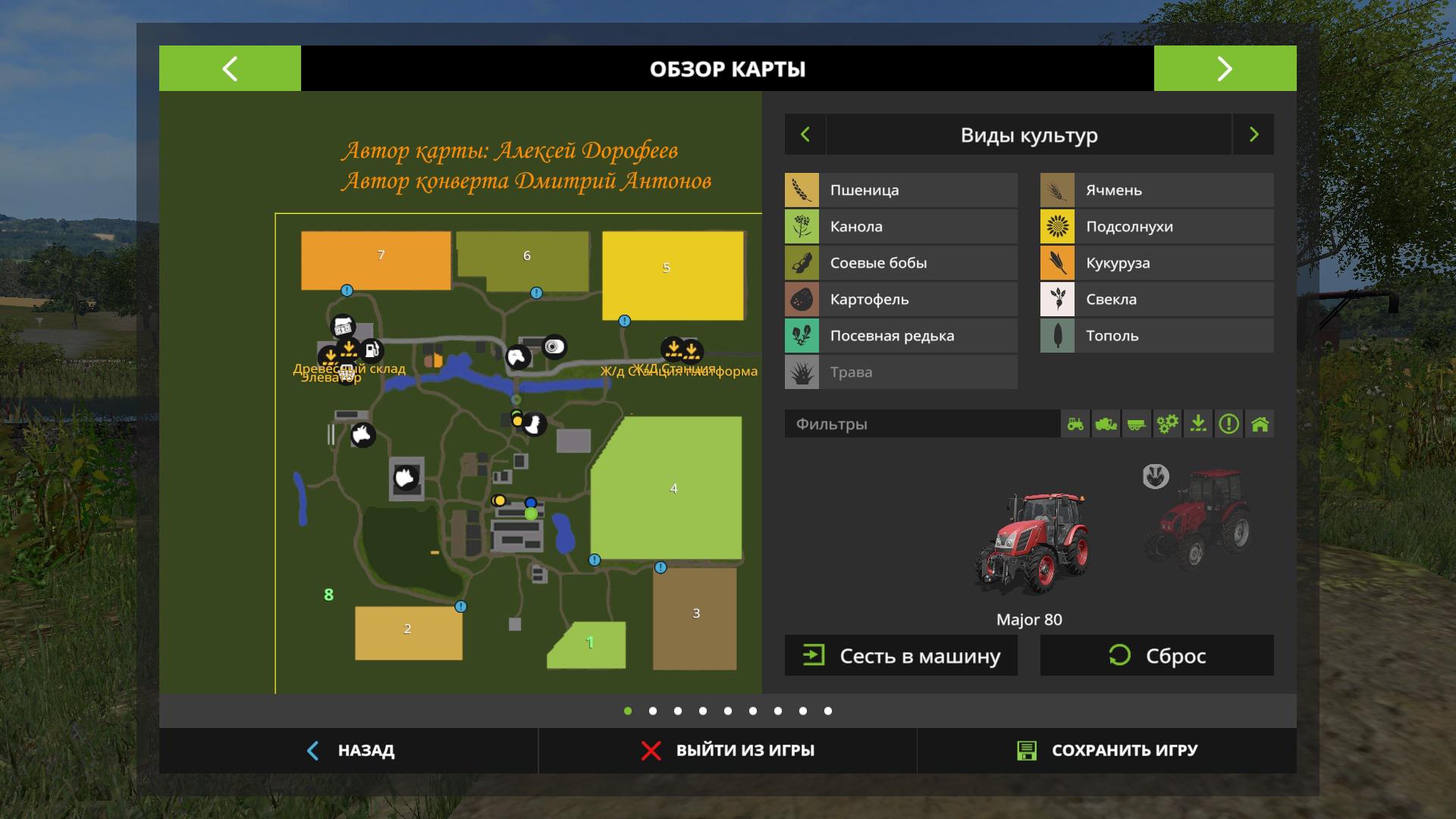Click the unloading points filter icon
This screenshot has height=819, width=1456.
1198,424
